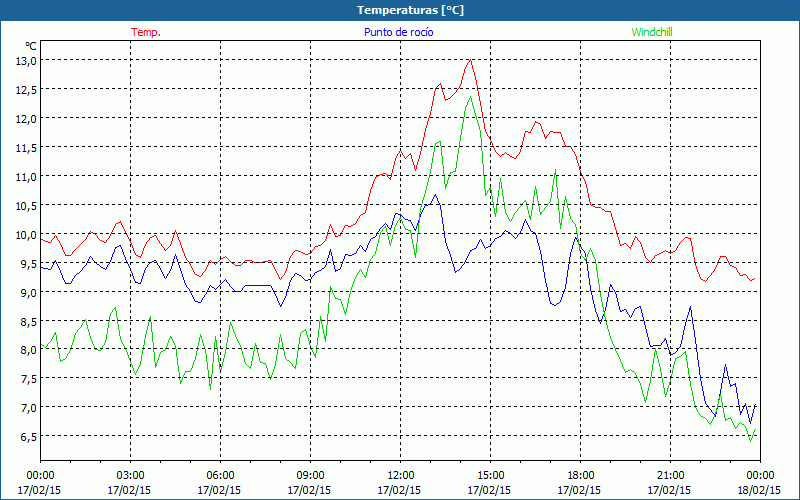The width and height of the screenshot is (800, 500).
Task: Click the 12:00 time label
Action: 400,476
